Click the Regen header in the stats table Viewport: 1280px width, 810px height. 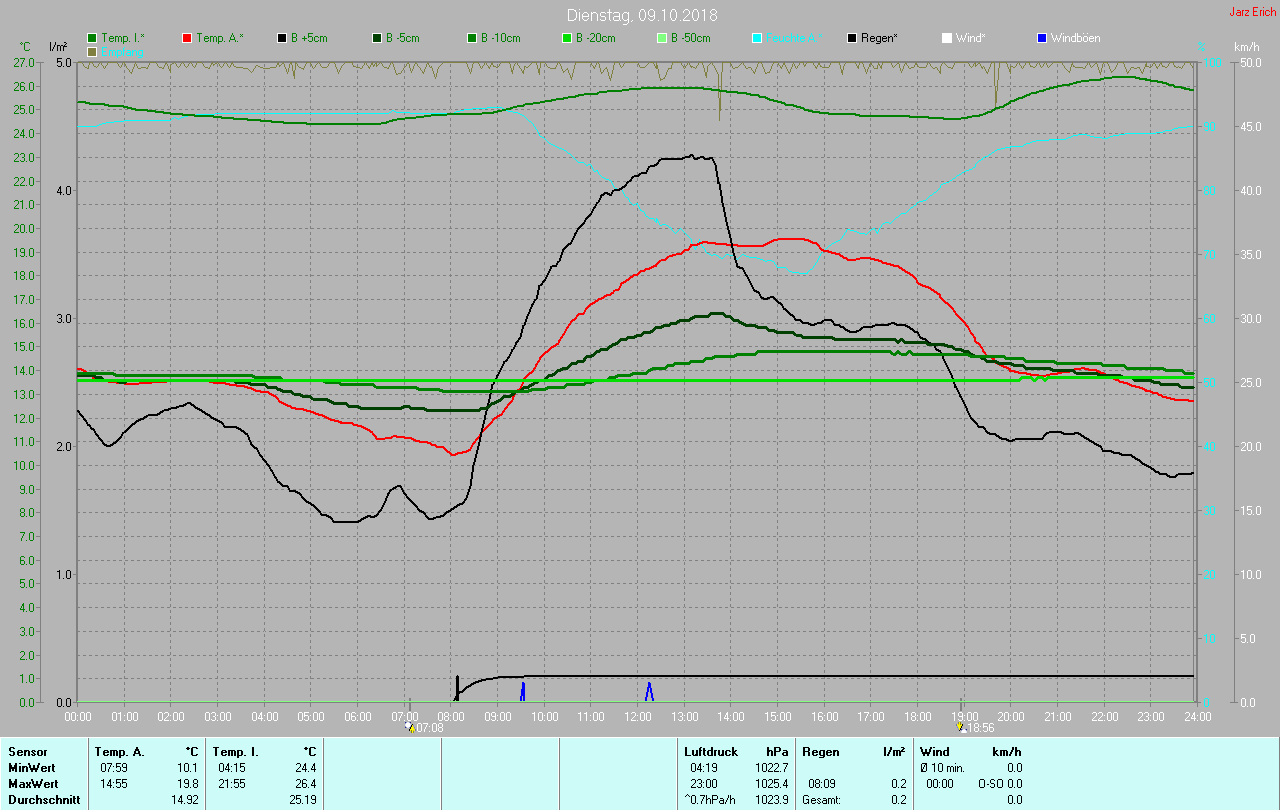tap(820, 751)
